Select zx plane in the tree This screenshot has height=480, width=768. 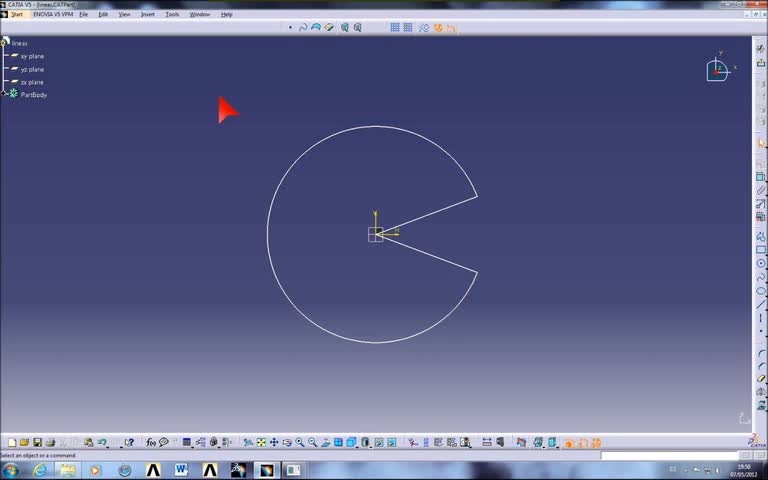[32, 82]
